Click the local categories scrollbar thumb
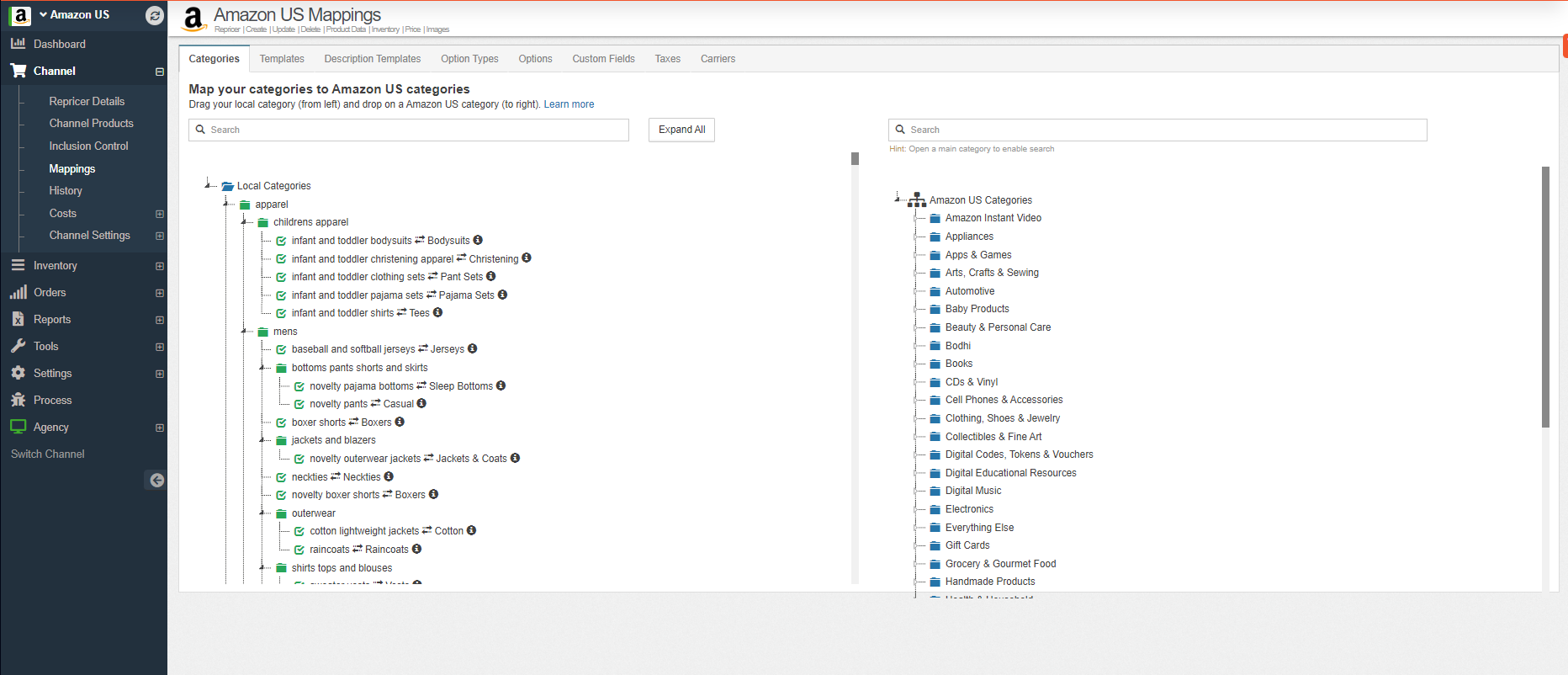1568x675 pixels. coord(855,158)
